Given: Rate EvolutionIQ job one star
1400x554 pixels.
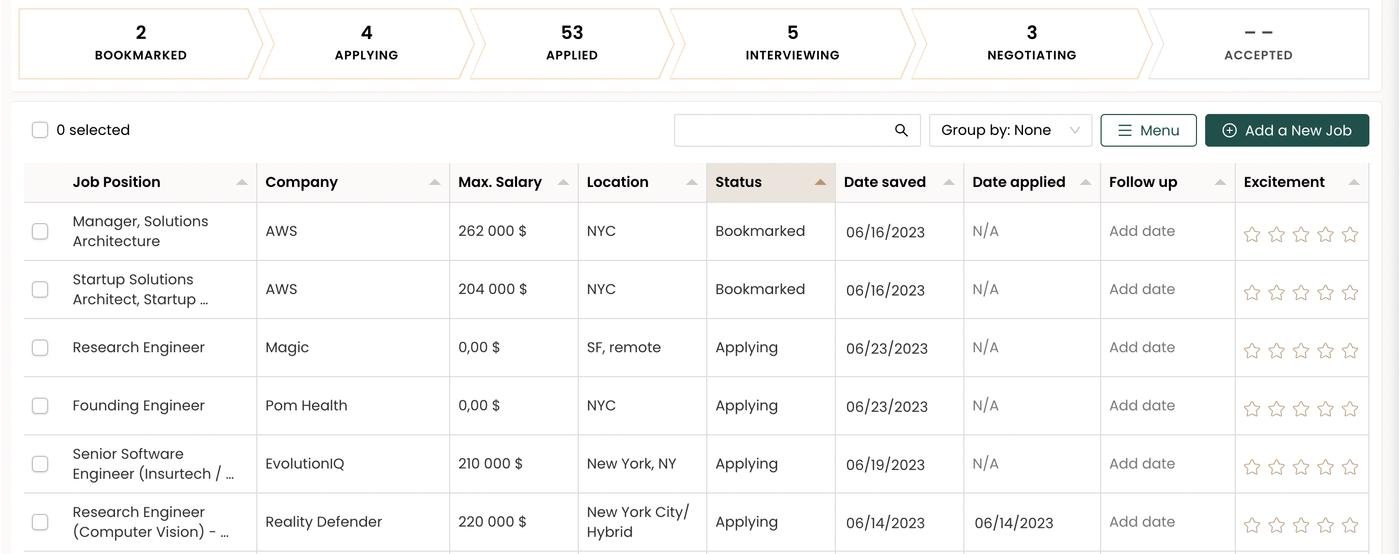Looking at the screenshot, I should [x=1252, y=466].
